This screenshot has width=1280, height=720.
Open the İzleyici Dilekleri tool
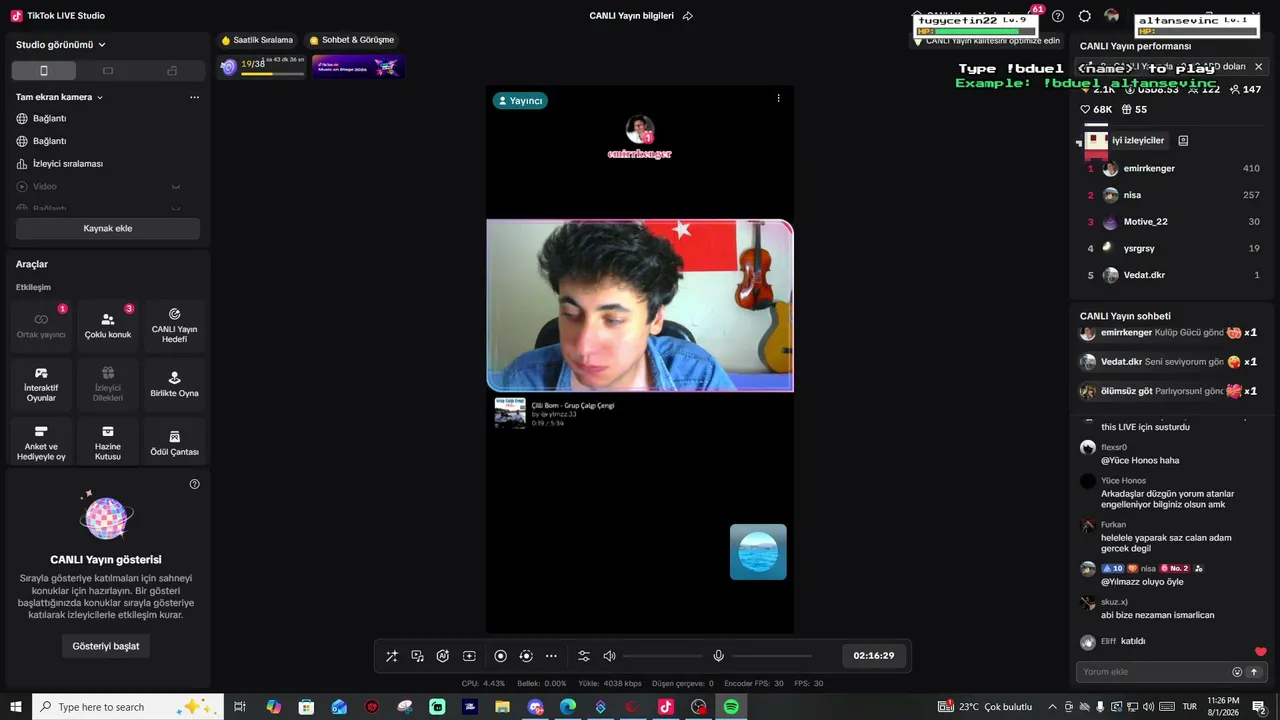(x=108, y=385)
